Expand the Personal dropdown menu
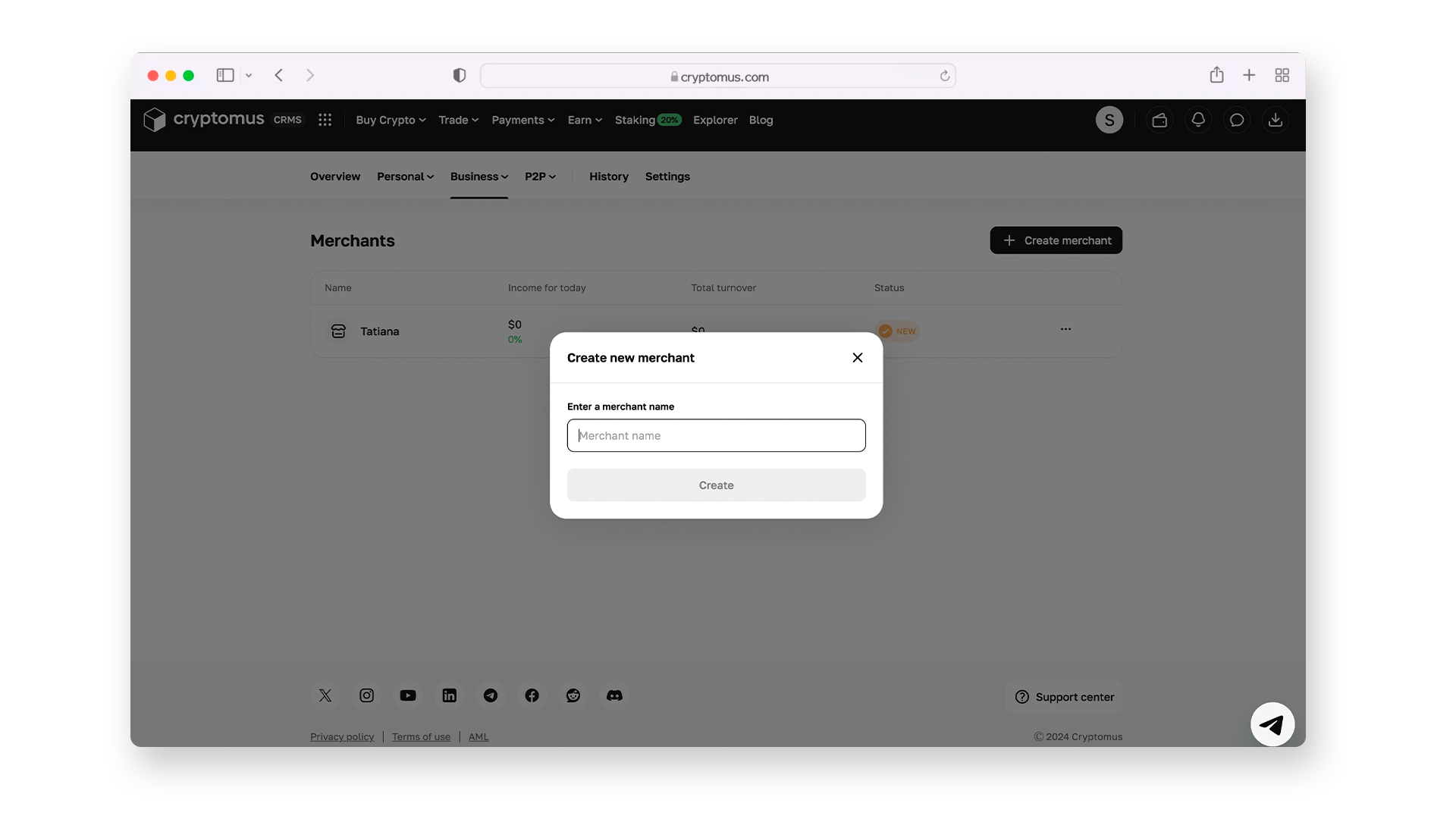 [405, 176]
